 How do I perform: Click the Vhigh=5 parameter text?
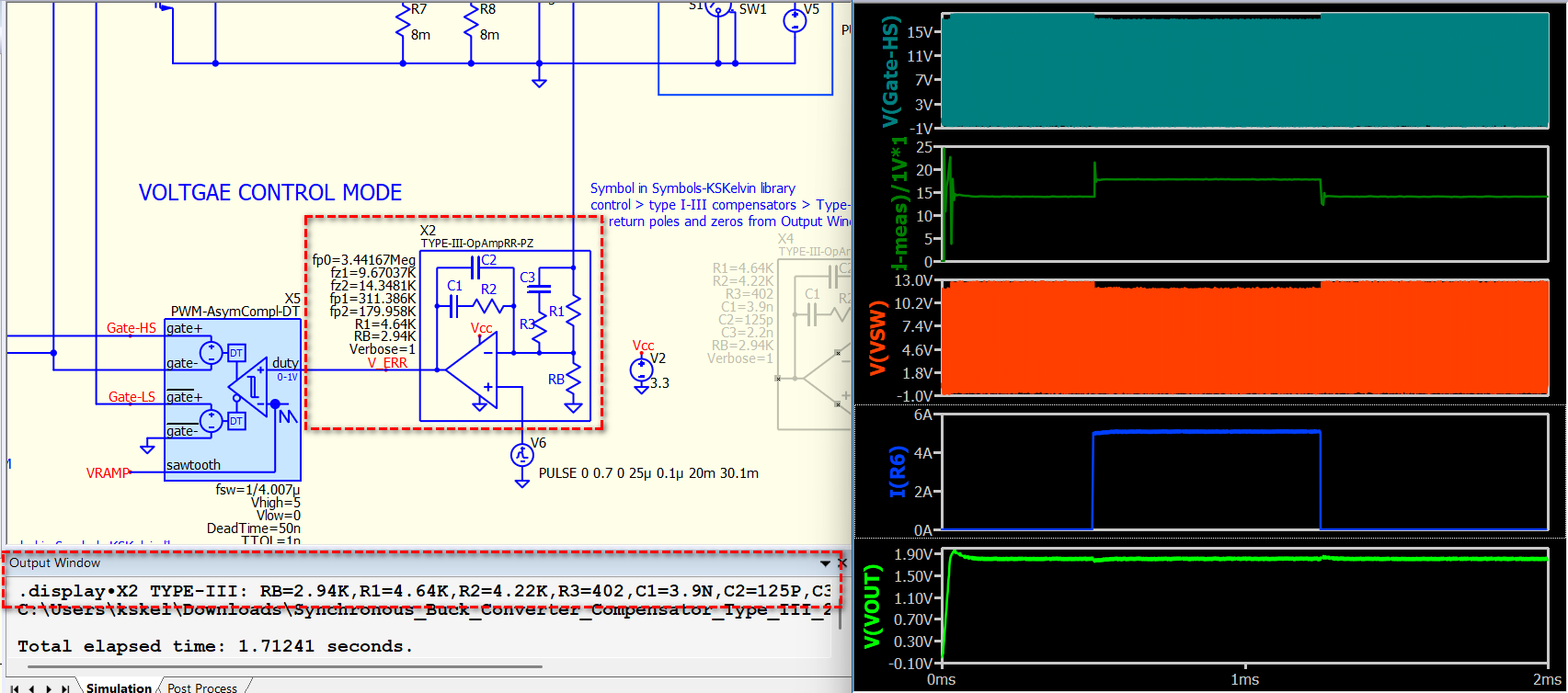pos(276,503)
